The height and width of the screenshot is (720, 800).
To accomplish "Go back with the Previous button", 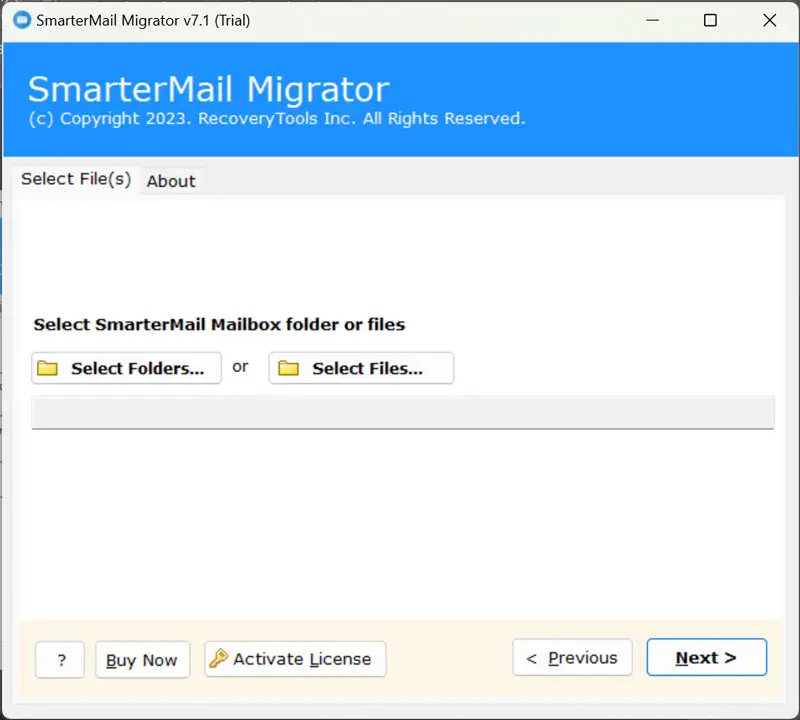I will pyautogui.click(x=572, y=658).
